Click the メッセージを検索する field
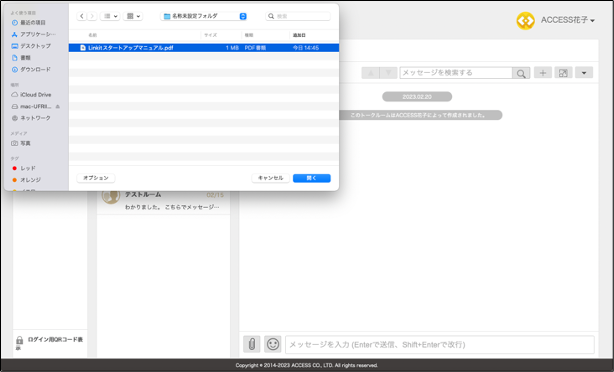This screenshot has height=372, width=614. [x=456, y=73]
